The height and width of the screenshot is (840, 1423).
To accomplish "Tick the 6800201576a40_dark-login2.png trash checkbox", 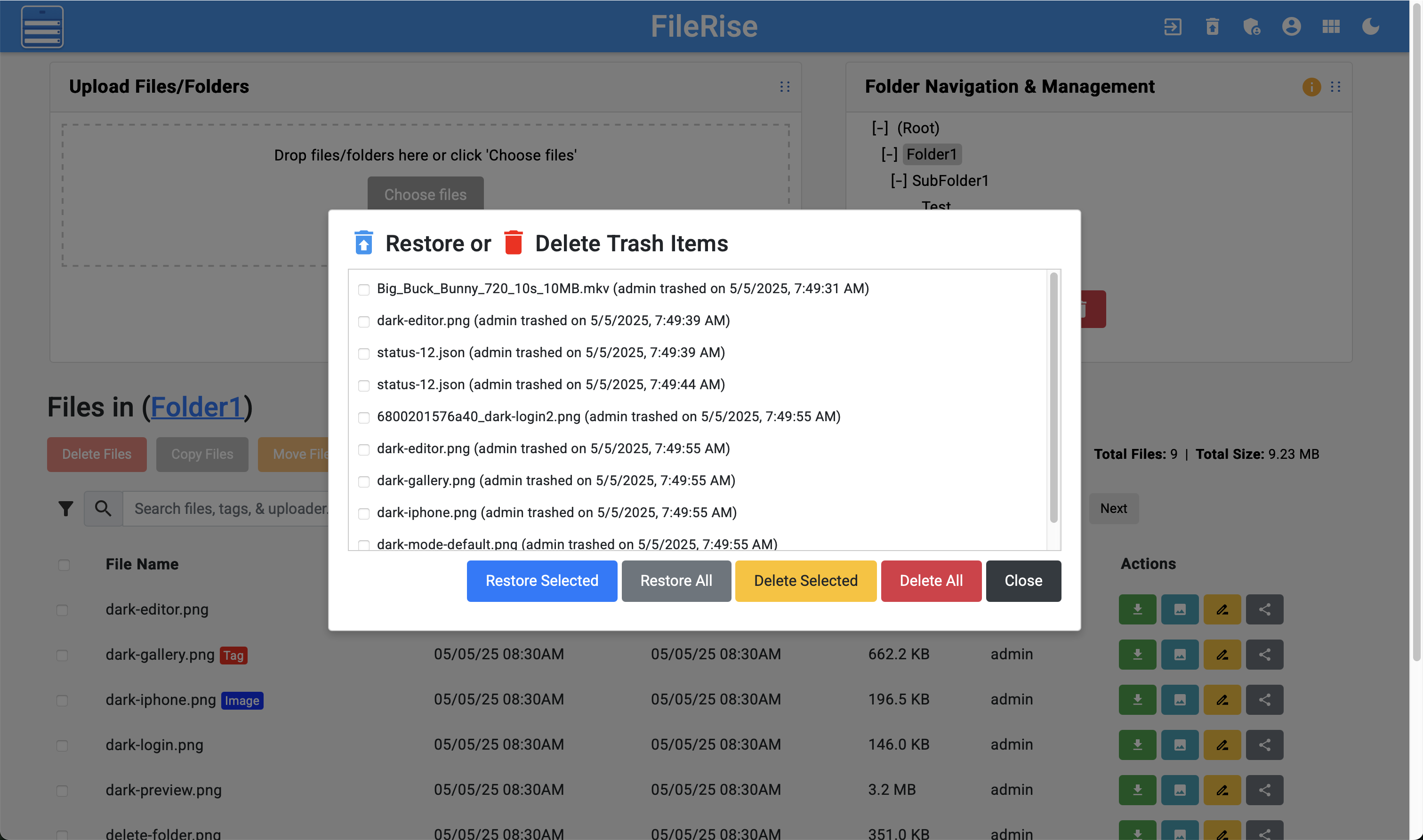I will click(x=364, y=418).
